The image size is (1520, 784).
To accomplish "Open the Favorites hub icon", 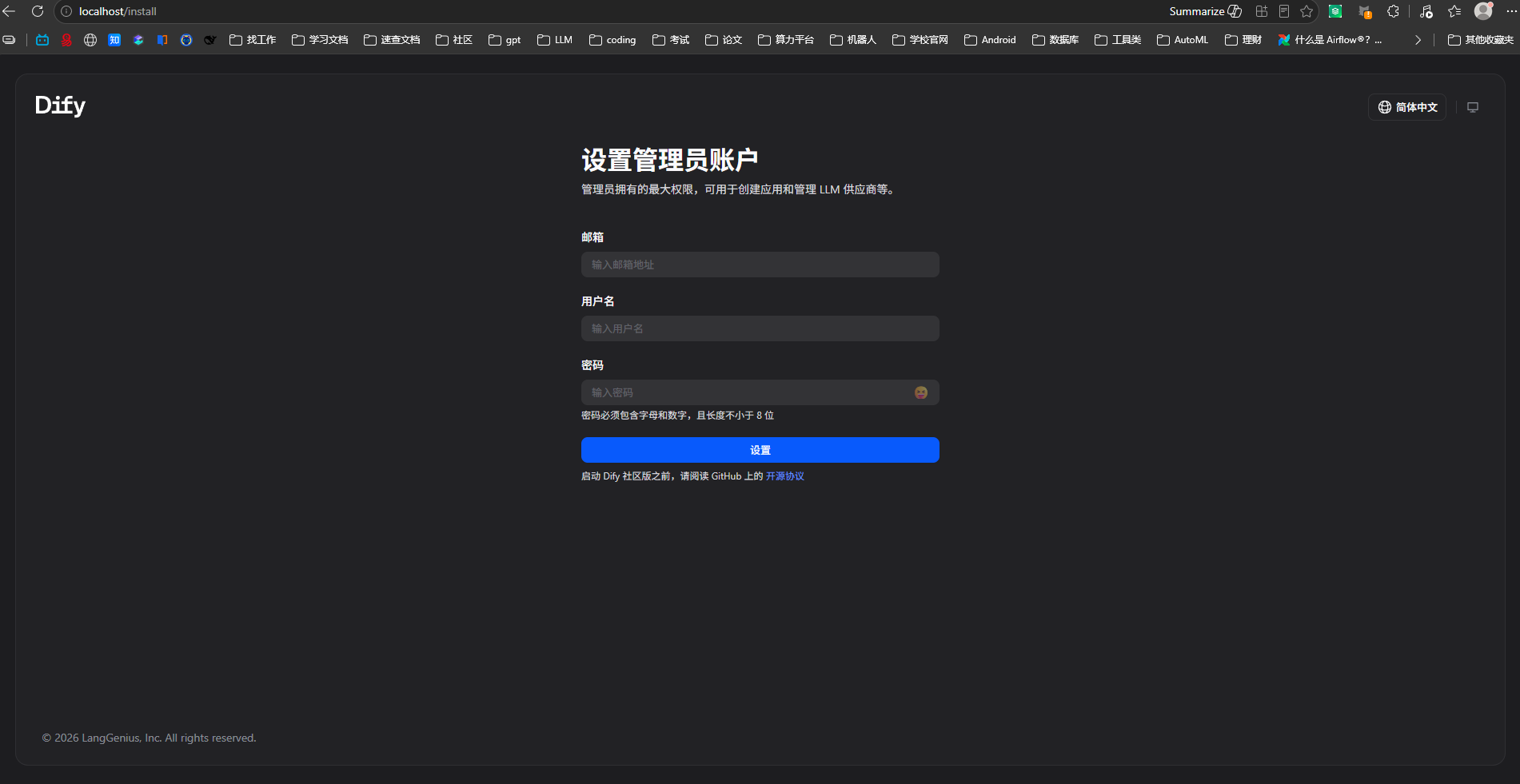I will pyautogui.click(x=1454, y=11).
